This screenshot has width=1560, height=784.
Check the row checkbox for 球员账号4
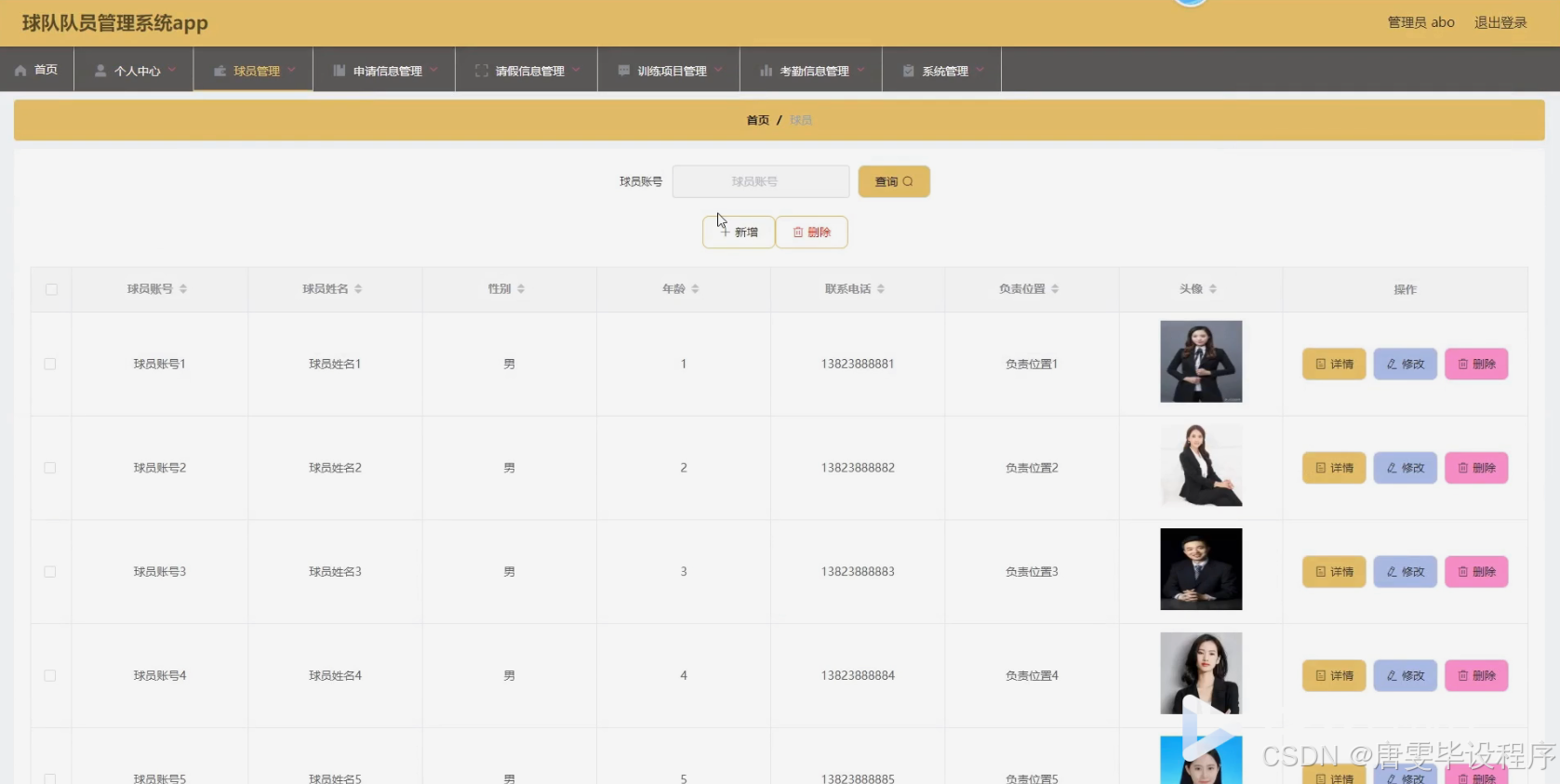click(x=50, y=676)
